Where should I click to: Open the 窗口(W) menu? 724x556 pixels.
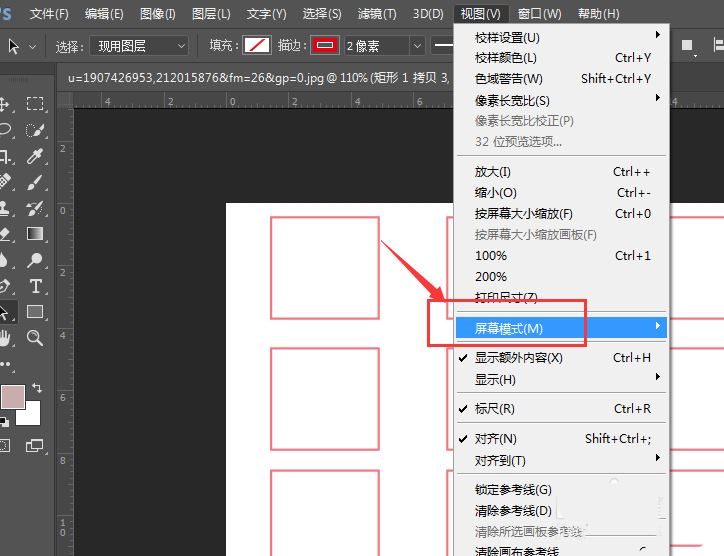point(539,14)
